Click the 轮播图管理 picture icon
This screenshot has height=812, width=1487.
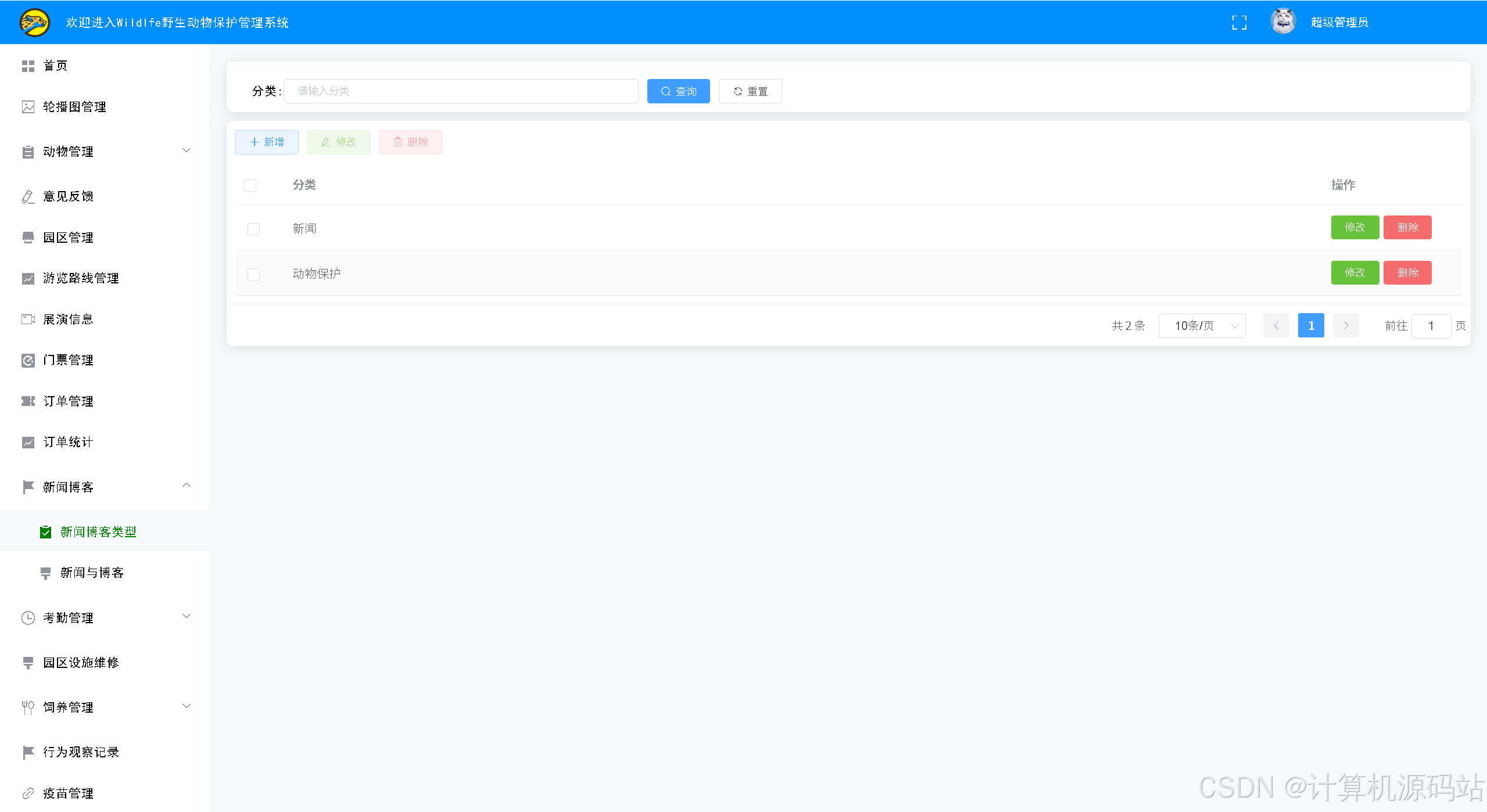pyautogui.click(x=28, y=107)
